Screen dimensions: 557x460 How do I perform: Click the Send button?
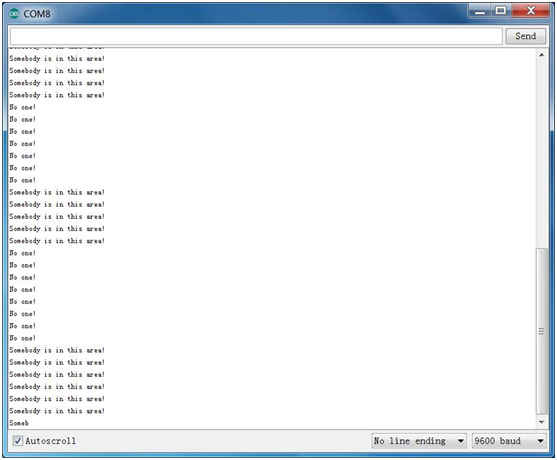(525, 36)
